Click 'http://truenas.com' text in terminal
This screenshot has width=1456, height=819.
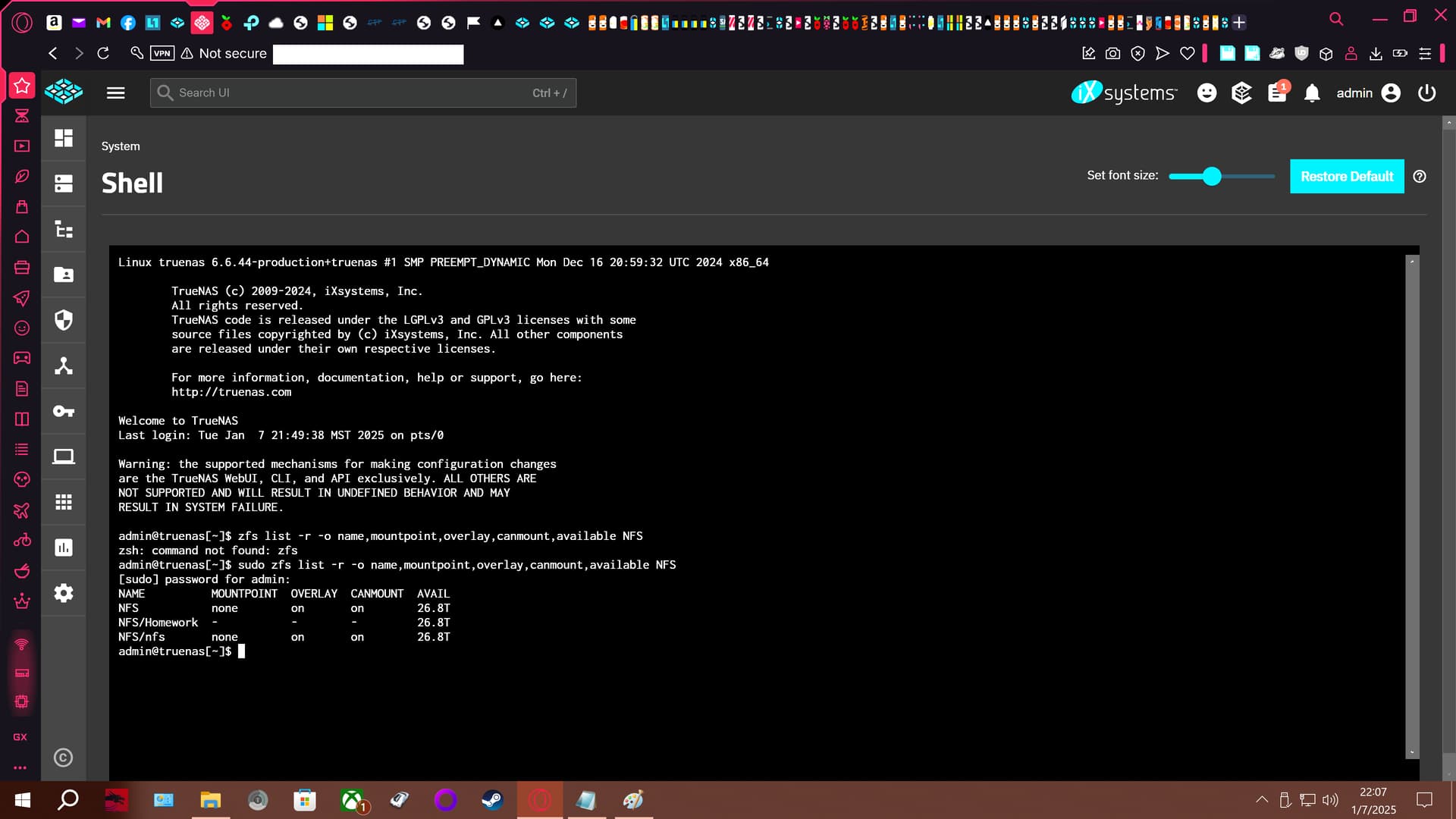pos(231,392)
